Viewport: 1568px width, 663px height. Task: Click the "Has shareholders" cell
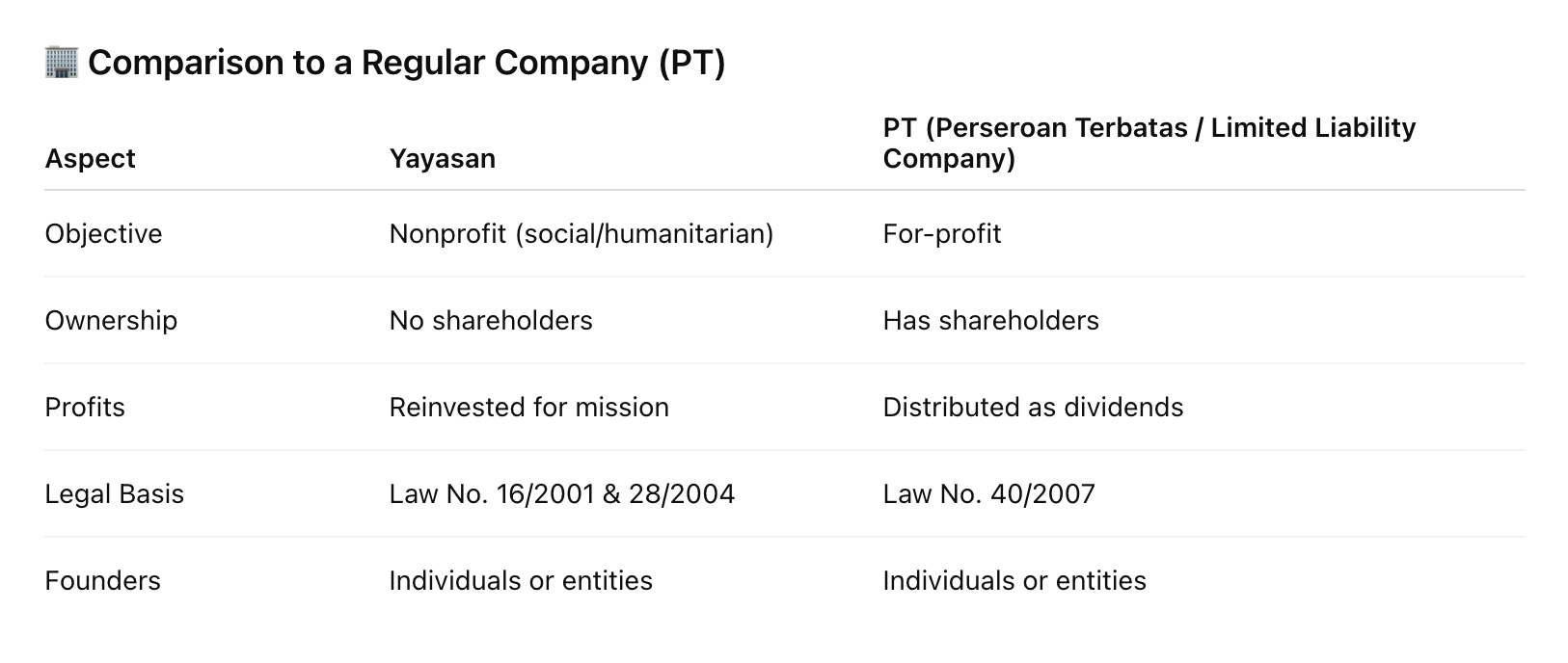point(990,321)
